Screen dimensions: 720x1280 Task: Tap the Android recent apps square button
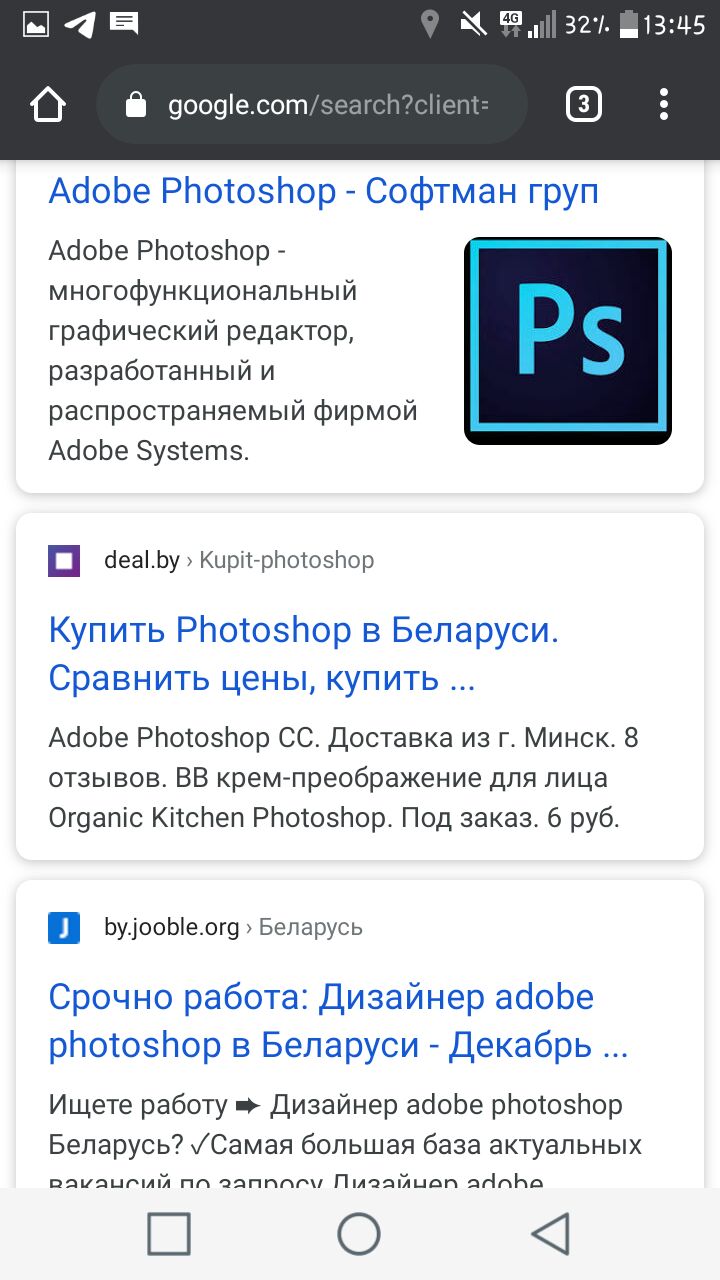pos(169,1234)
